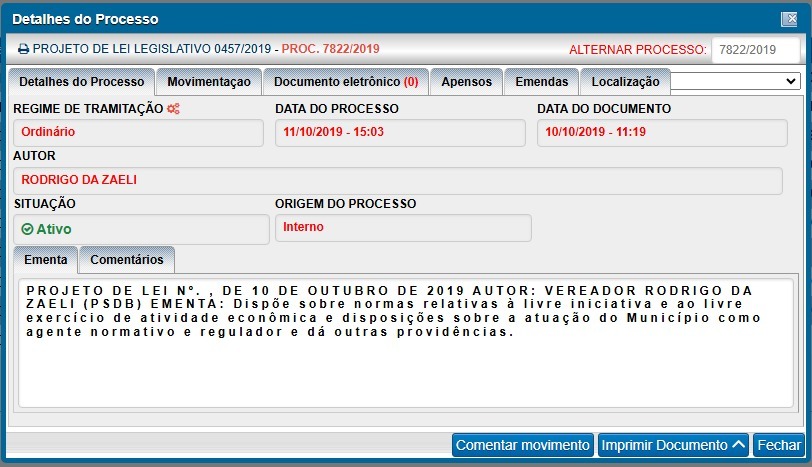Select the Ementa sub-tab
812x467 pixels.
(x=45, y=259)
